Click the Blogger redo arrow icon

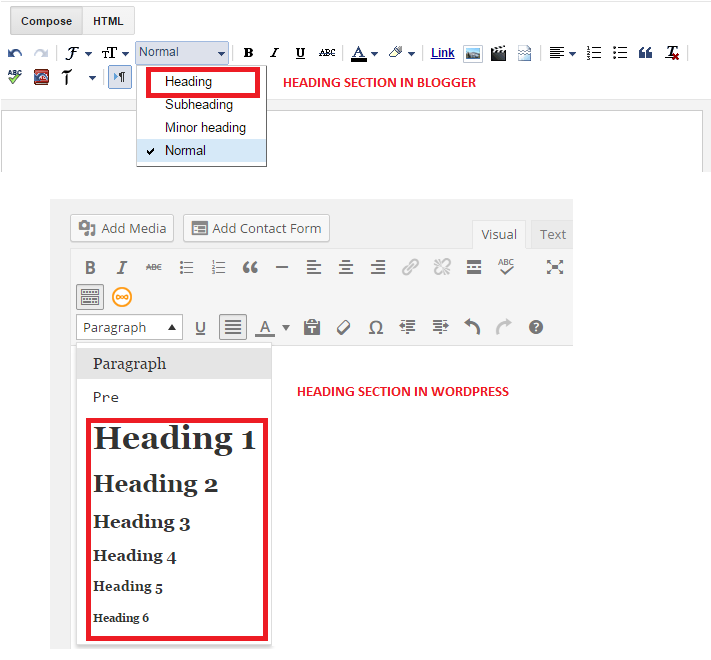pos(41,53)
